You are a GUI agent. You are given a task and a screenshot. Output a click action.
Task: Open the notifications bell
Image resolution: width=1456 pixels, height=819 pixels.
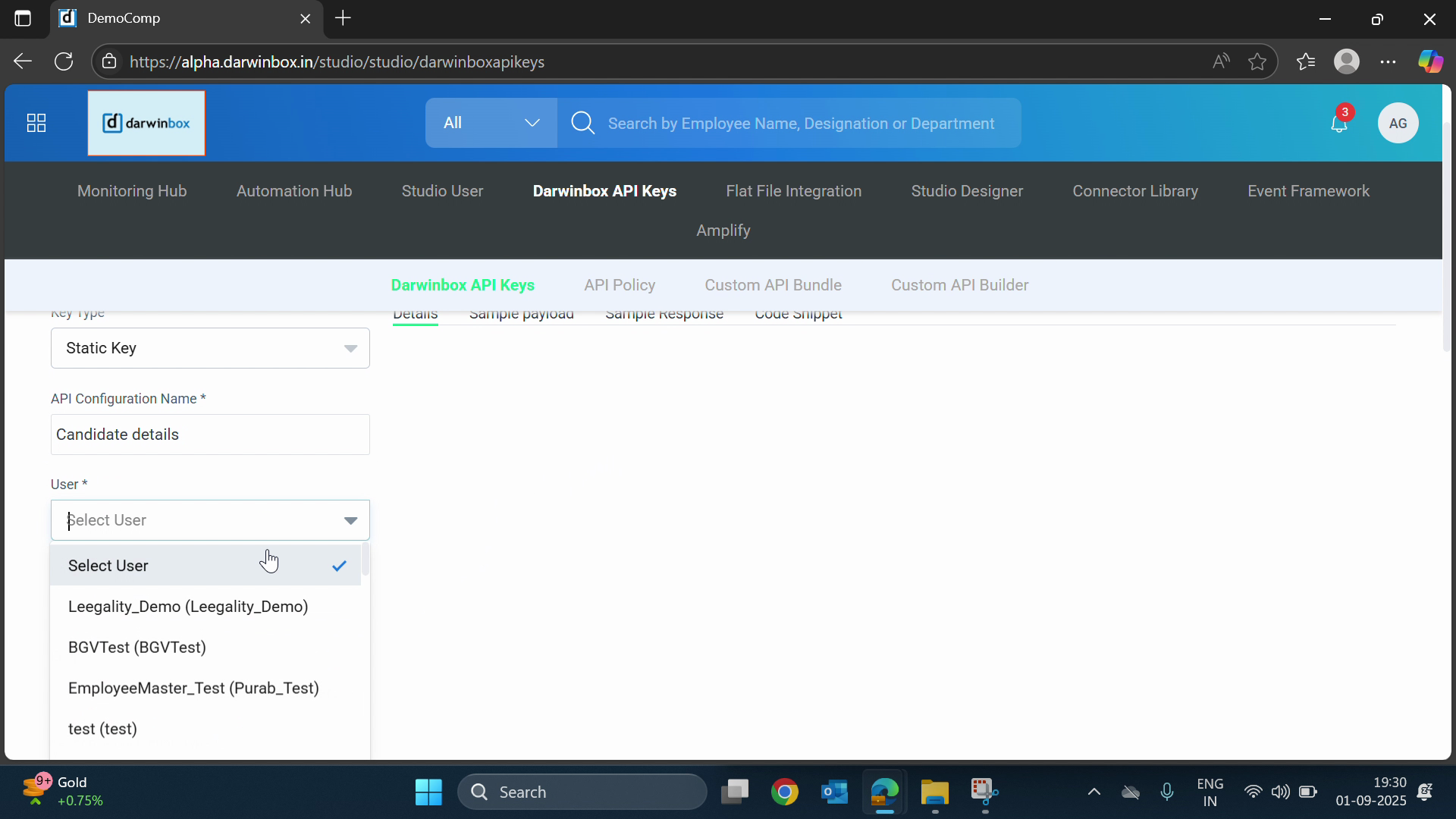coord(1338,124)
